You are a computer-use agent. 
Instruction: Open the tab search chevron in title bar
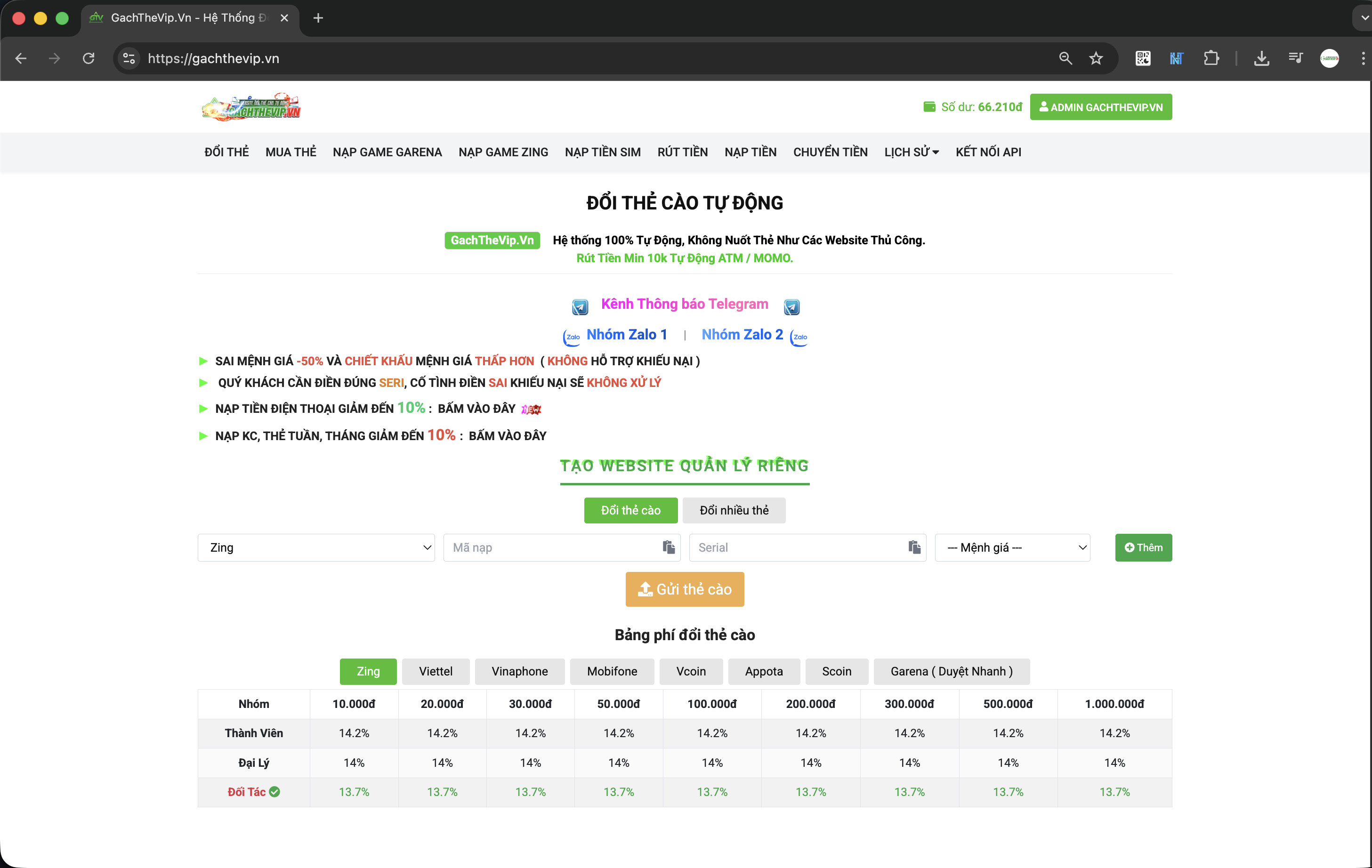[1364, 18]
